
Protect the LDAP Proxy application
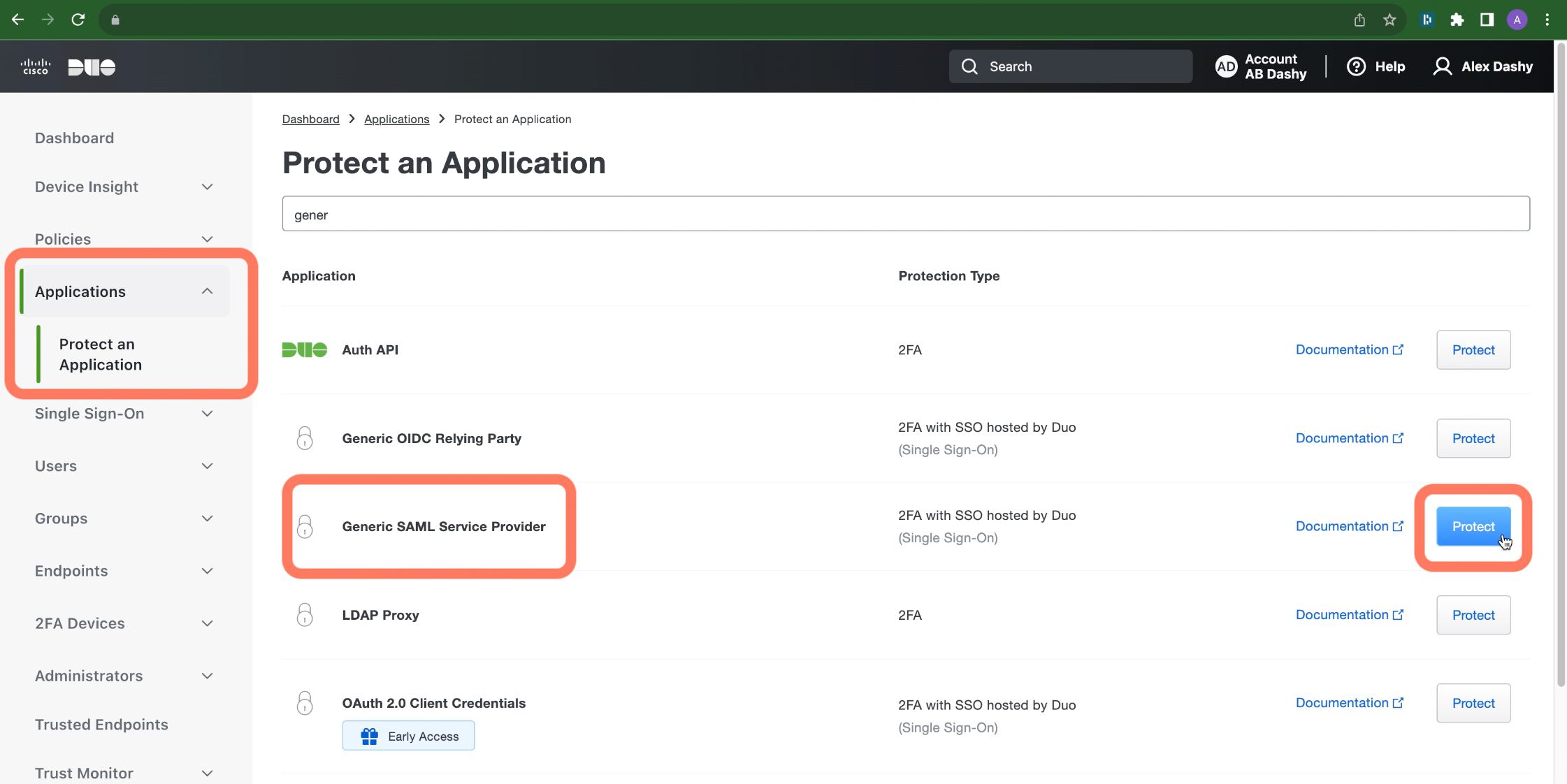1473,615
